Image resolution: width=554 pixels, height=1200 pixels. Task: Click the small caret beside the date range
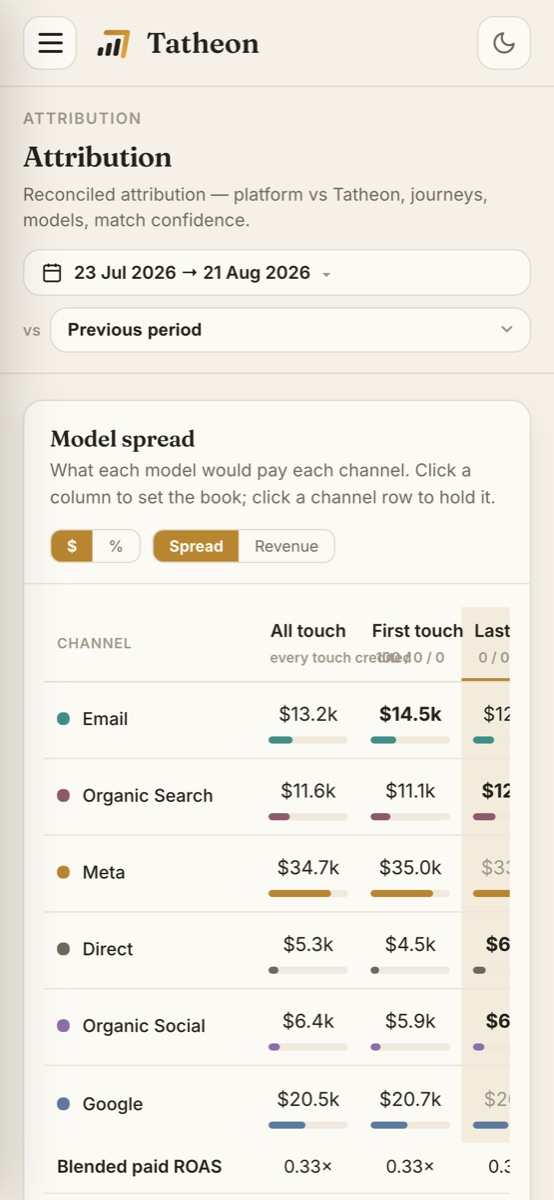[x=327, y=274]
